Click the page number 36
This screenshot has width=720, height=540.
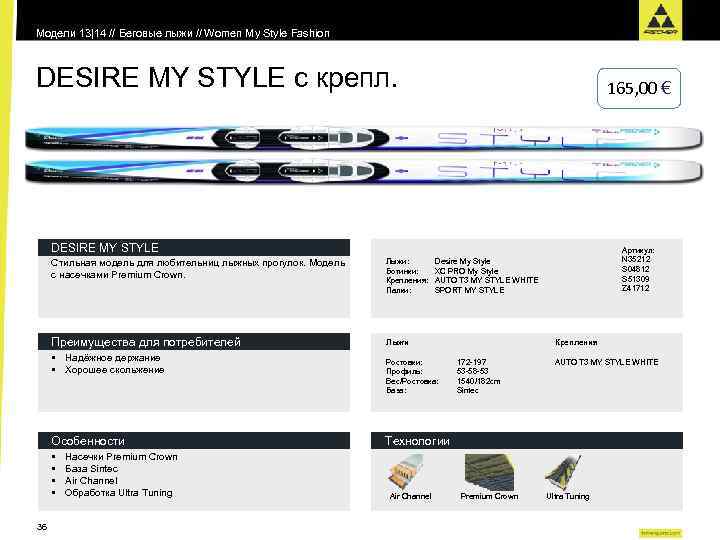tap(42, 527)
